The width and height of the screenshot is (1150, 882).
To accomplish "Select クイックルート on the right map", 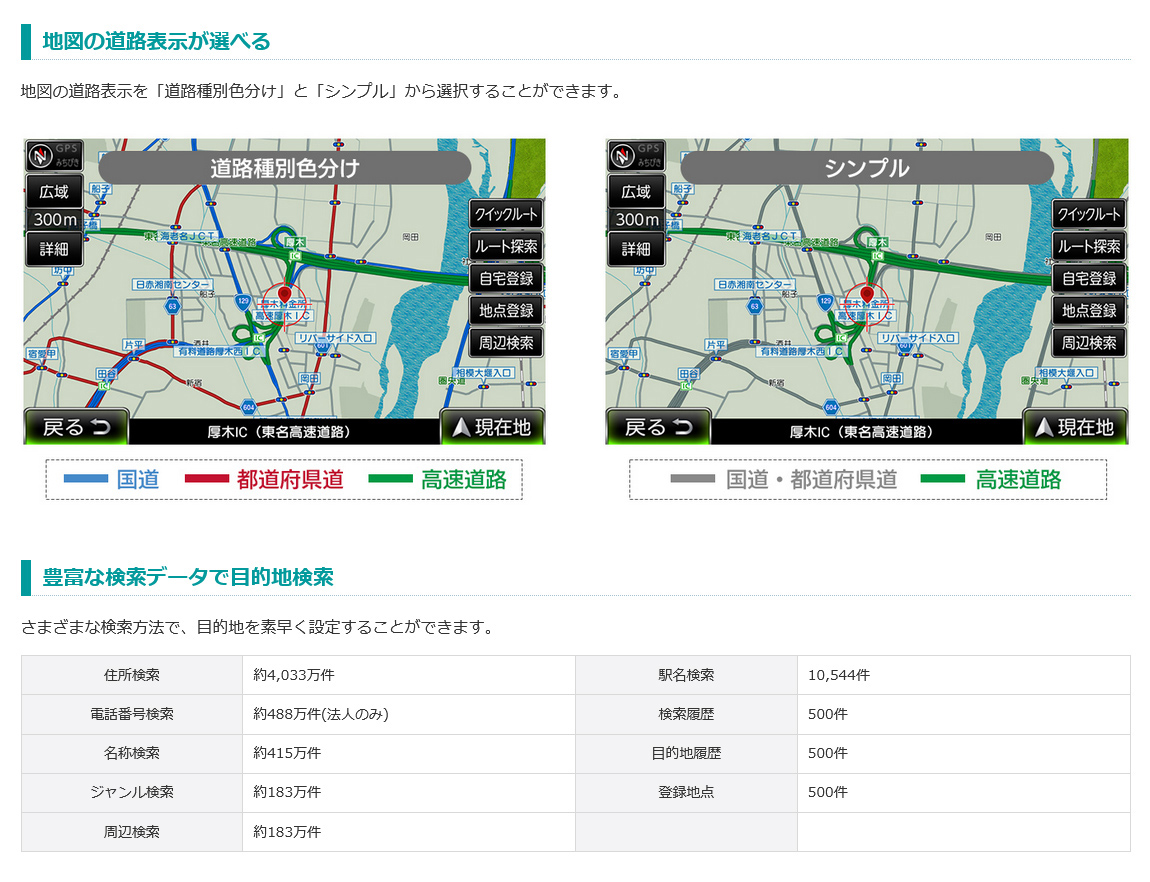I will click(x=1089, y=214).
